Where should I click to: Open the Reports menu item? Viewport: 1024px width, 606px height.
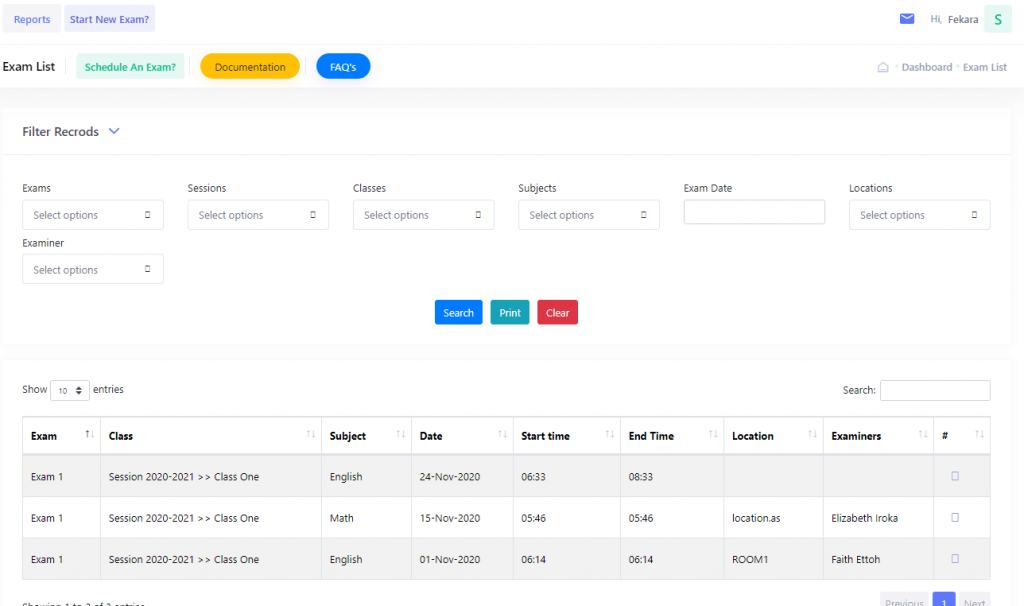[x=32, y=19]
